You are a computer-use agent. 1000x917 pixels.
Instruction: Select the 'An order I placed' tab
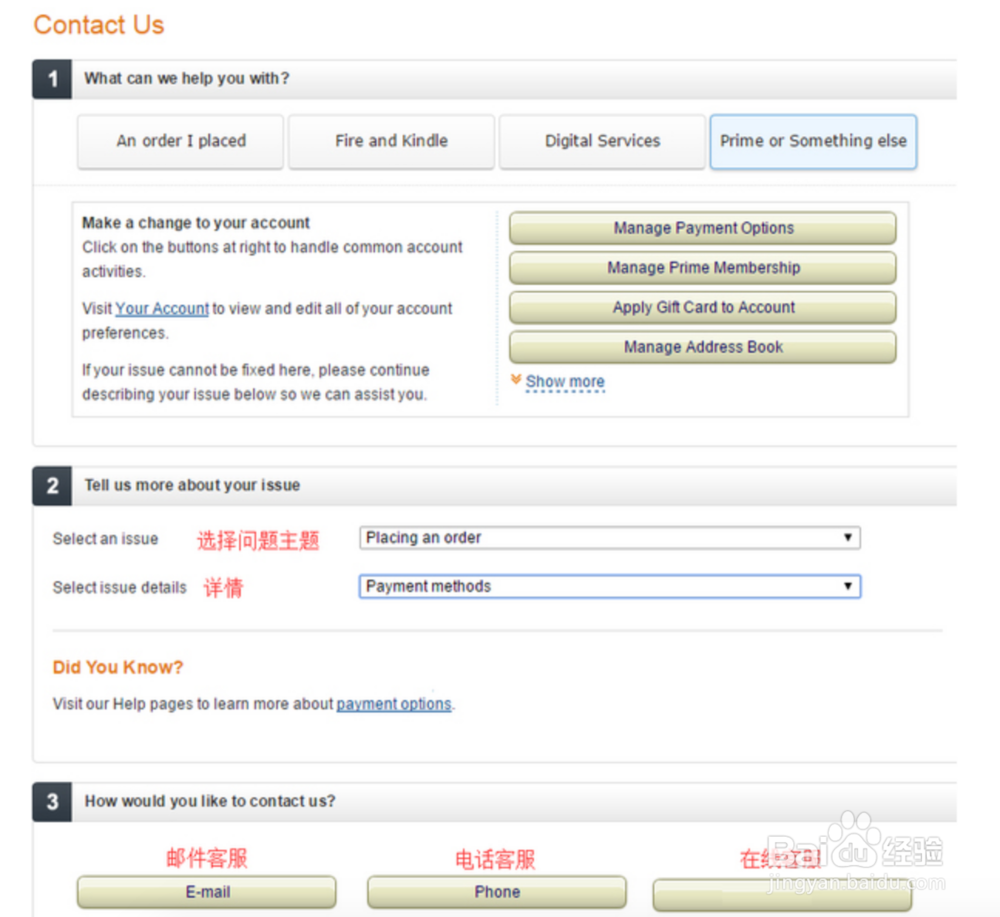180,141
